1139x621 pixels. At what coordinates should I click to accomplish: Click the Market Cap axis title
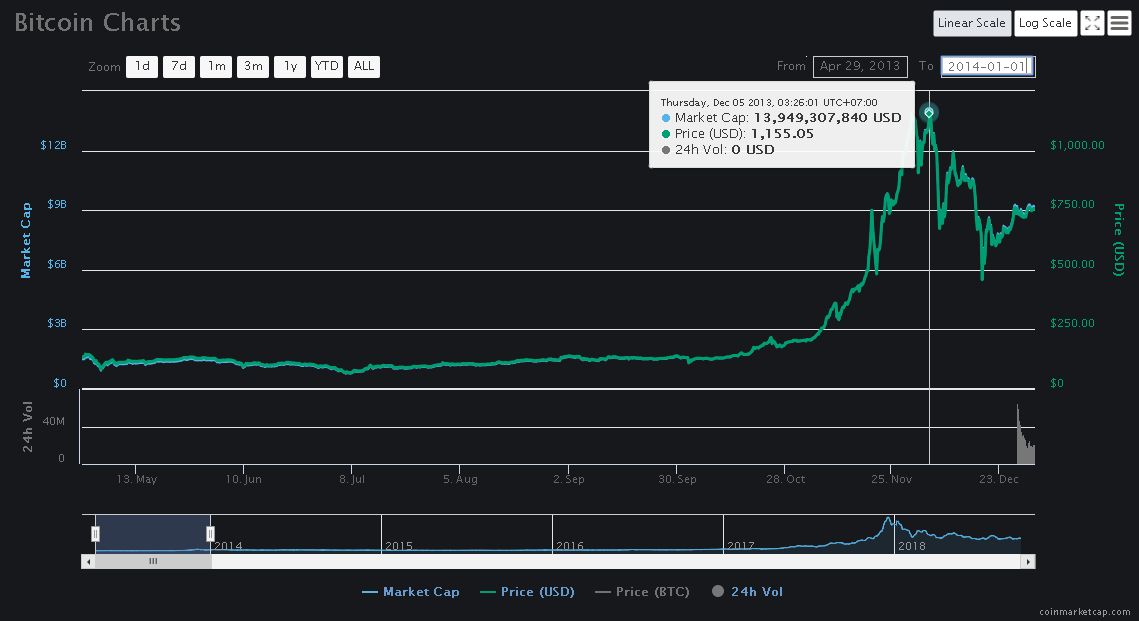point(26,240)
